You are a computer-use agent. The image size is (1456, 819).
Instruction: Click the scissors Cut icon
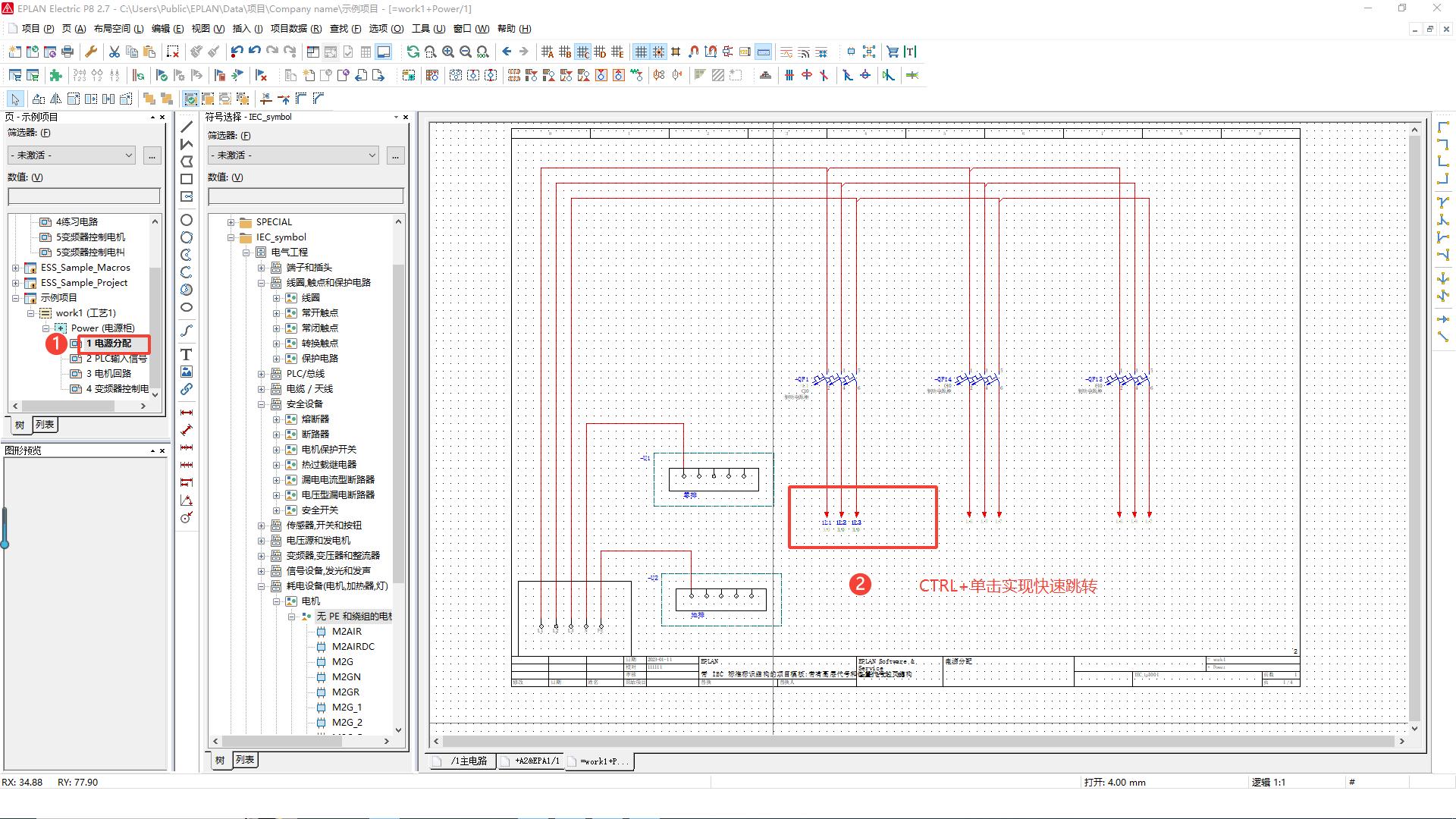pyautogui.click(x=114, y=52)
